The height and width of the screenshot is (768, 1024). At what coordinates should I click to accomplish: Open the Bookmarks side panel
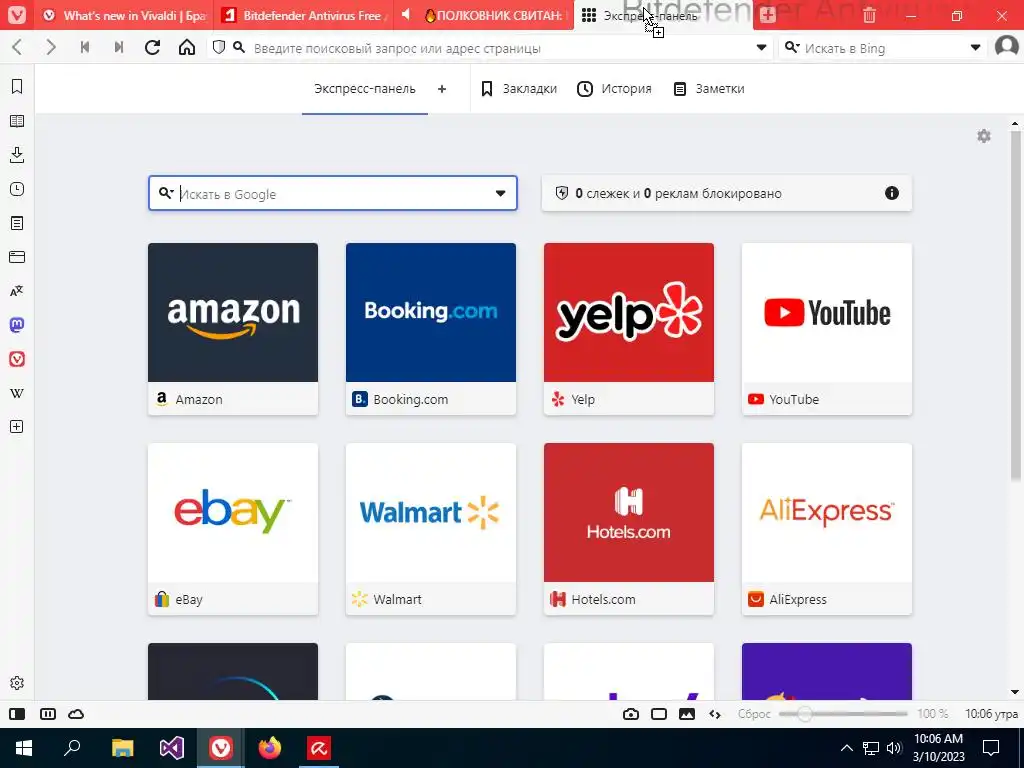pyautogui.click(x=17, y=87)
